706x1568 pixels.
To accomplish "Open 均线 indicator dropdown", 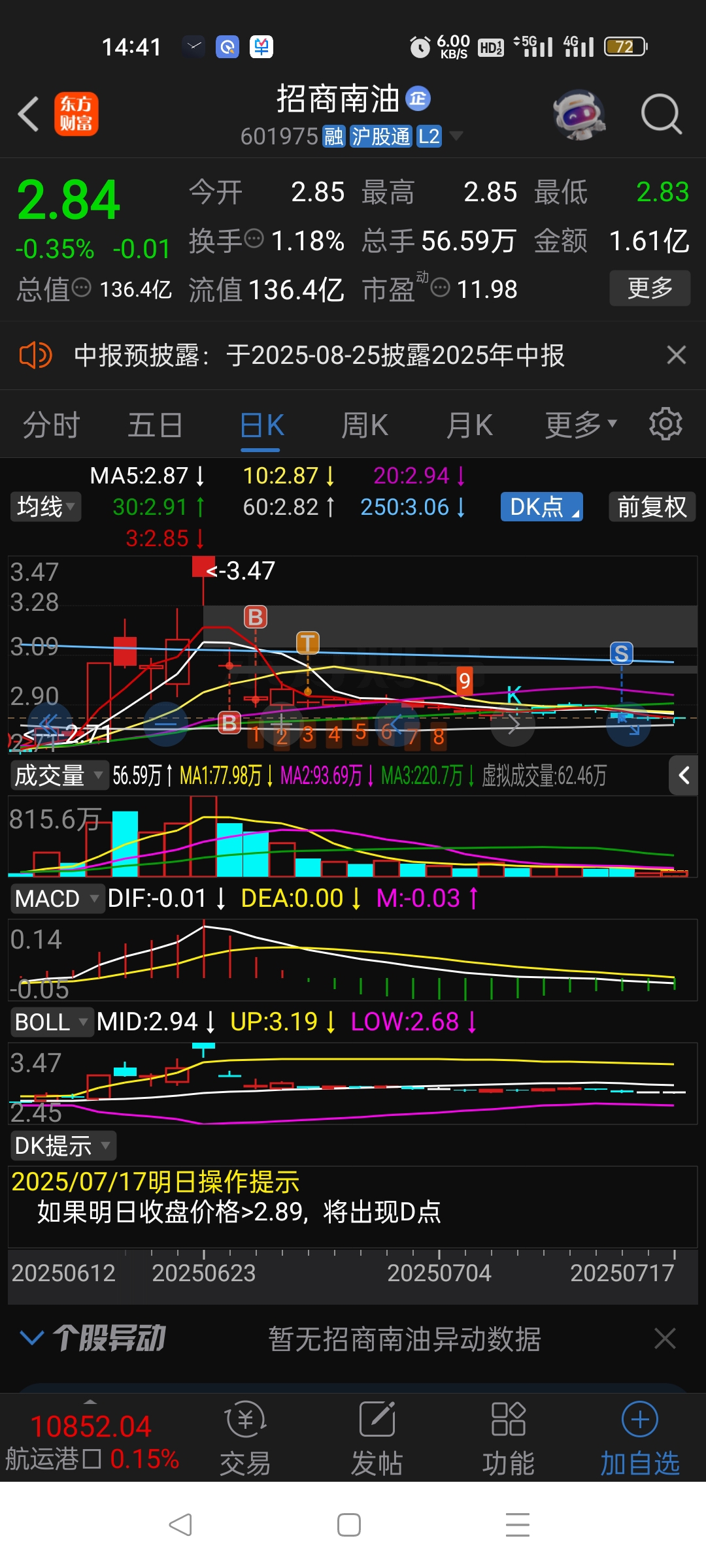I will coord(45,507).
